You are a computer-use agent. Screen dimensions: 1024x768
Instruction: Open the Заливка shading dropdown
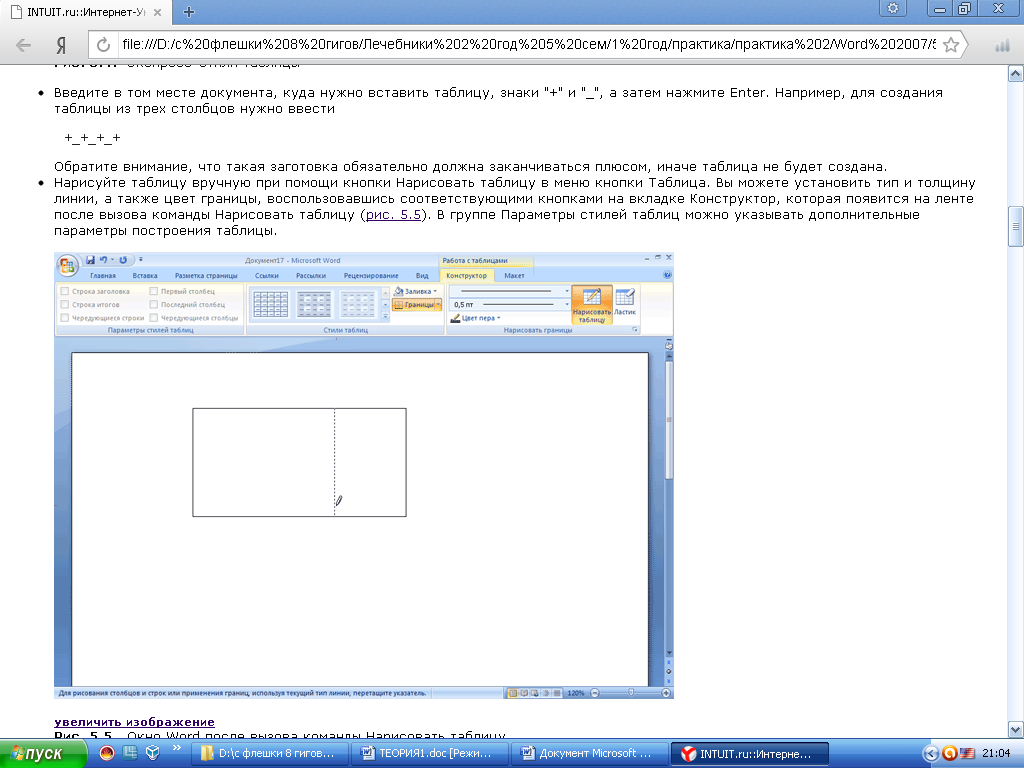click(415, 291)
